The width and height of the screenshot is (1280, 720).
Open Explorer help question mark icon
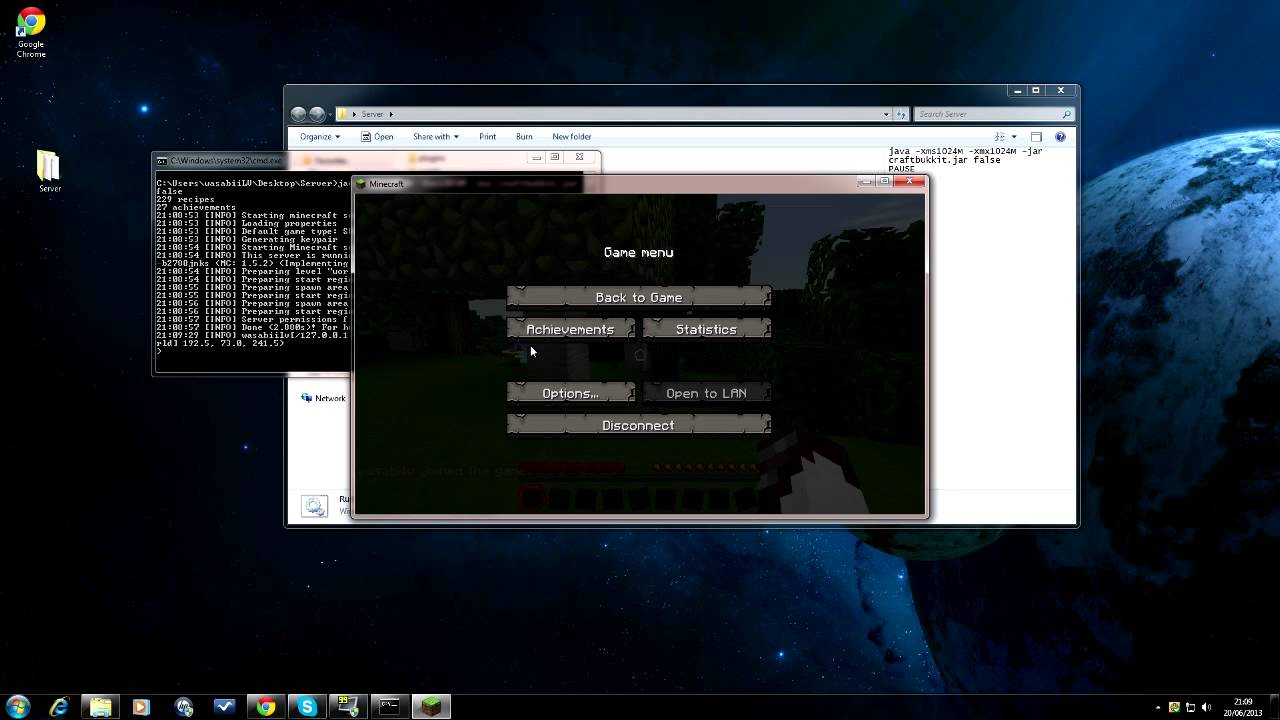1061,136
